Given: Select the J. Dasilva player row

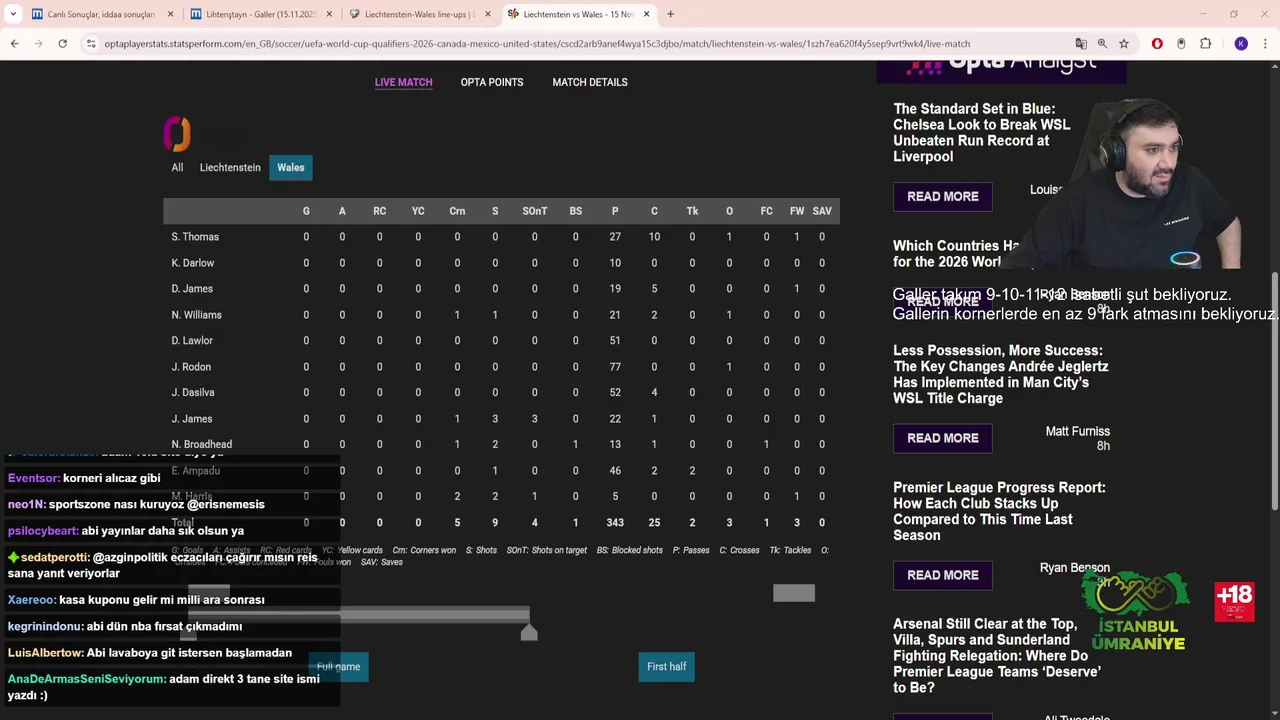Looking at the screenshot, I should coord(501,393).
